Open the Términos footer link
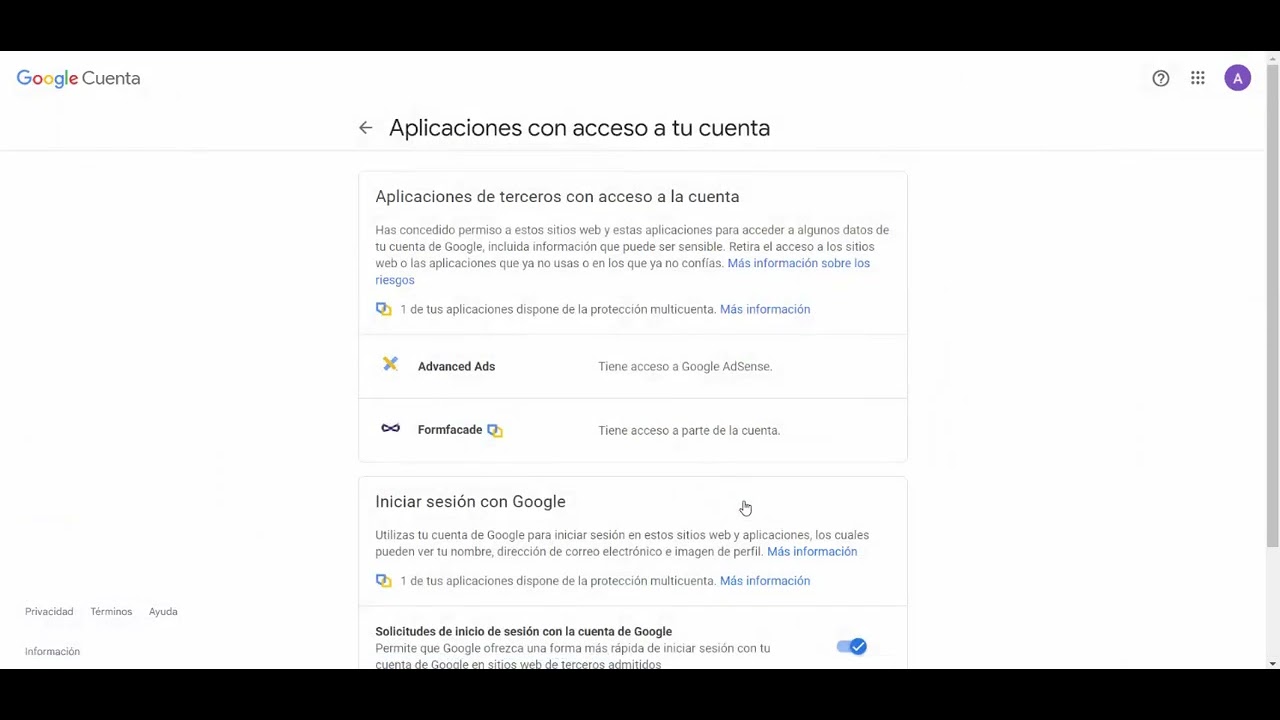The width and height of the screenshot is (1280, 720). (x=111, y=612)
